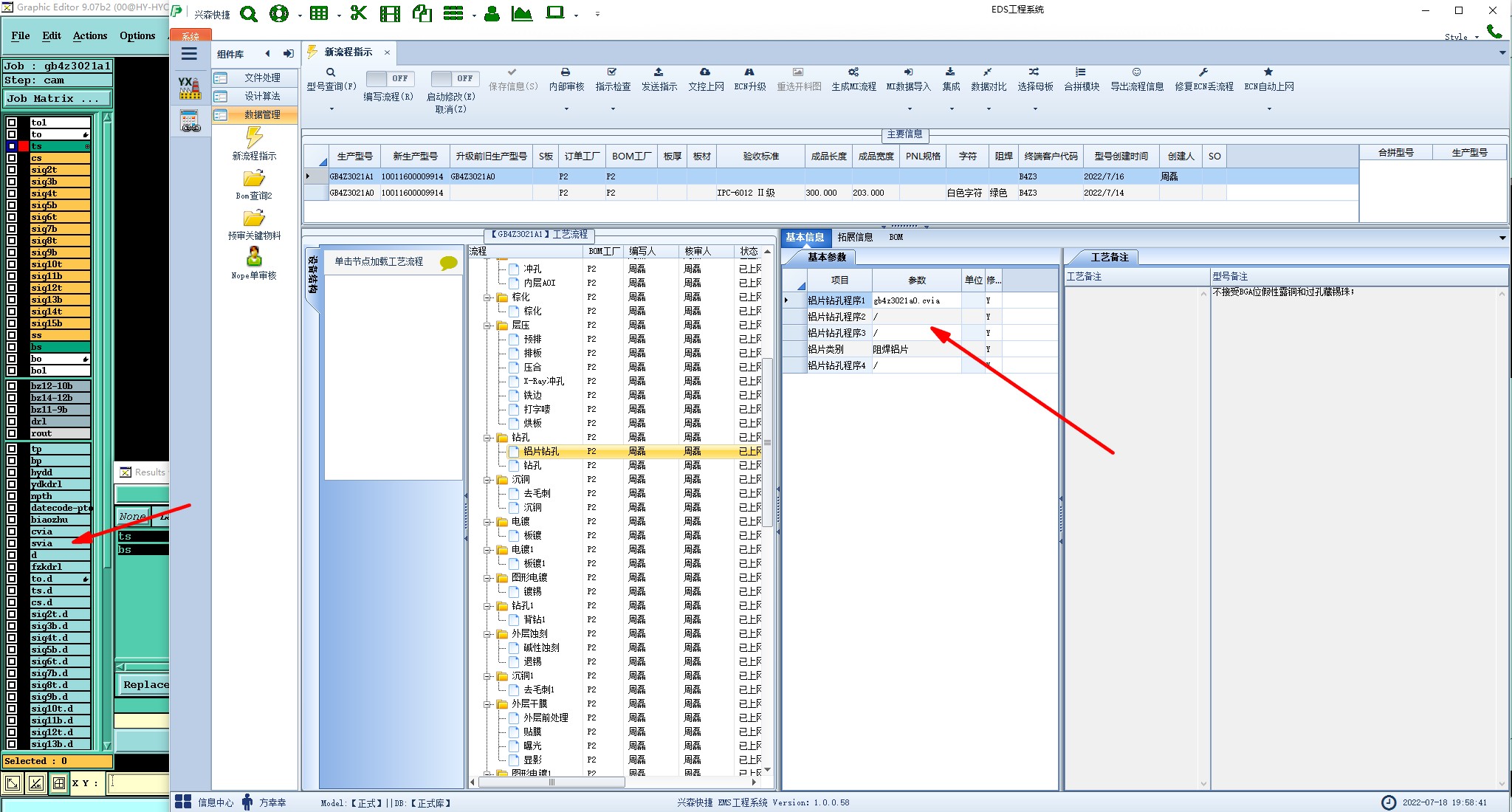Select the 铝片钻孔 process tree row
Screen dimensions: 1512x812
pyautogui.click(x=541, y=451)
